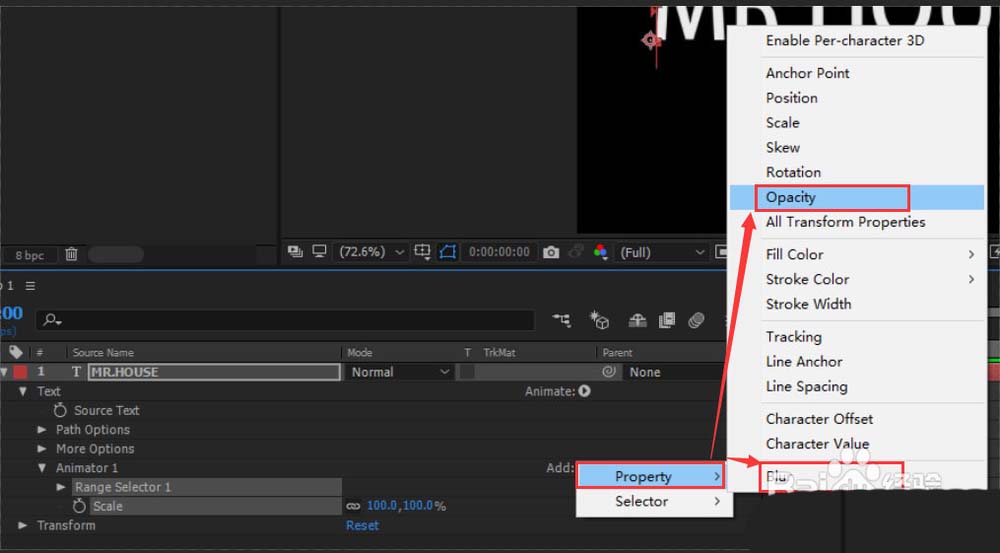
Task: Toggle motion blur switch in timeline
Action: click(x=696, y=320)
